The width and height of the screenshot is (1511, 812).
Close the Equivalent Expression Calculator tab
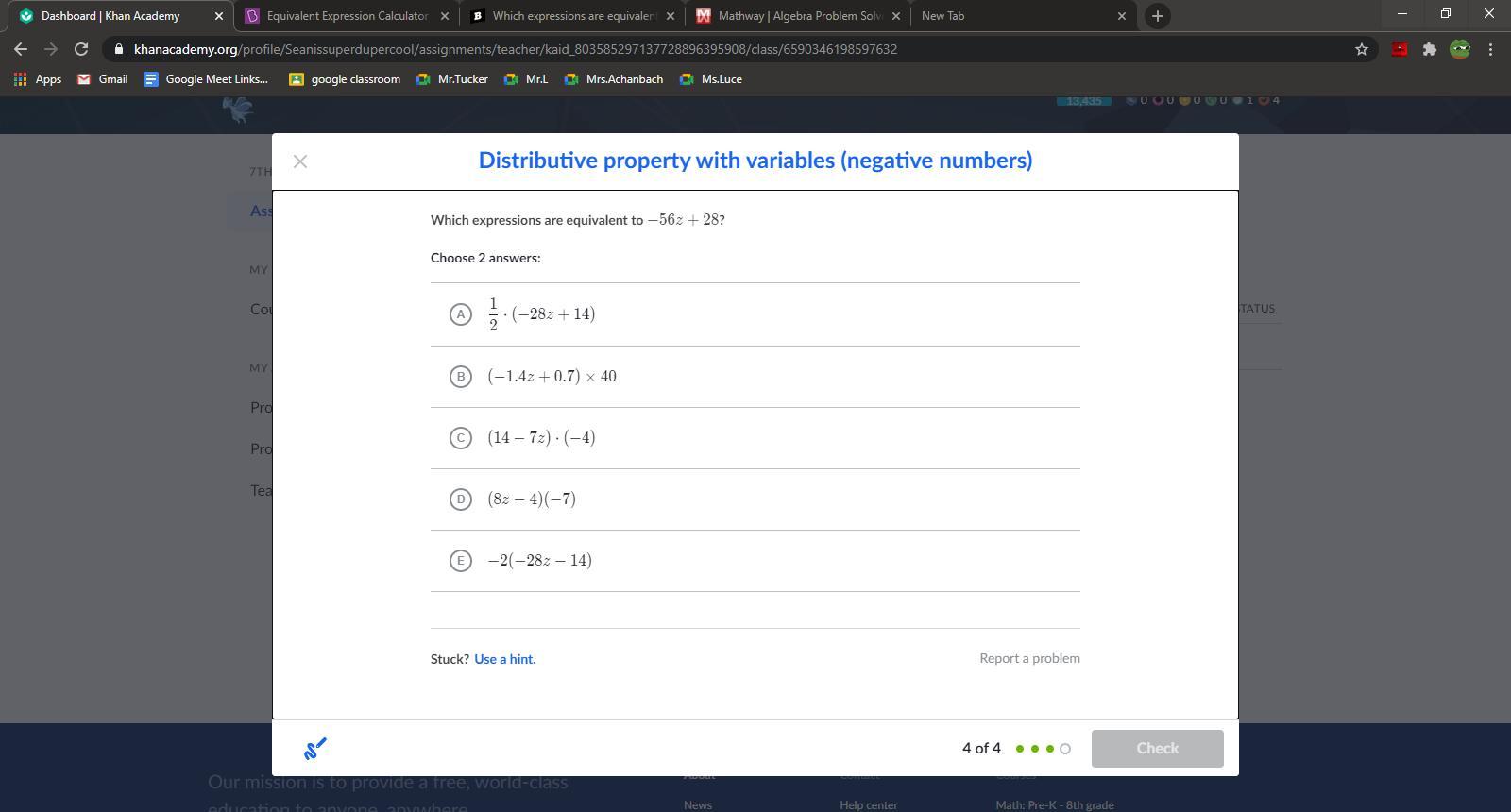pyautogui.click(x=445, y=16)
